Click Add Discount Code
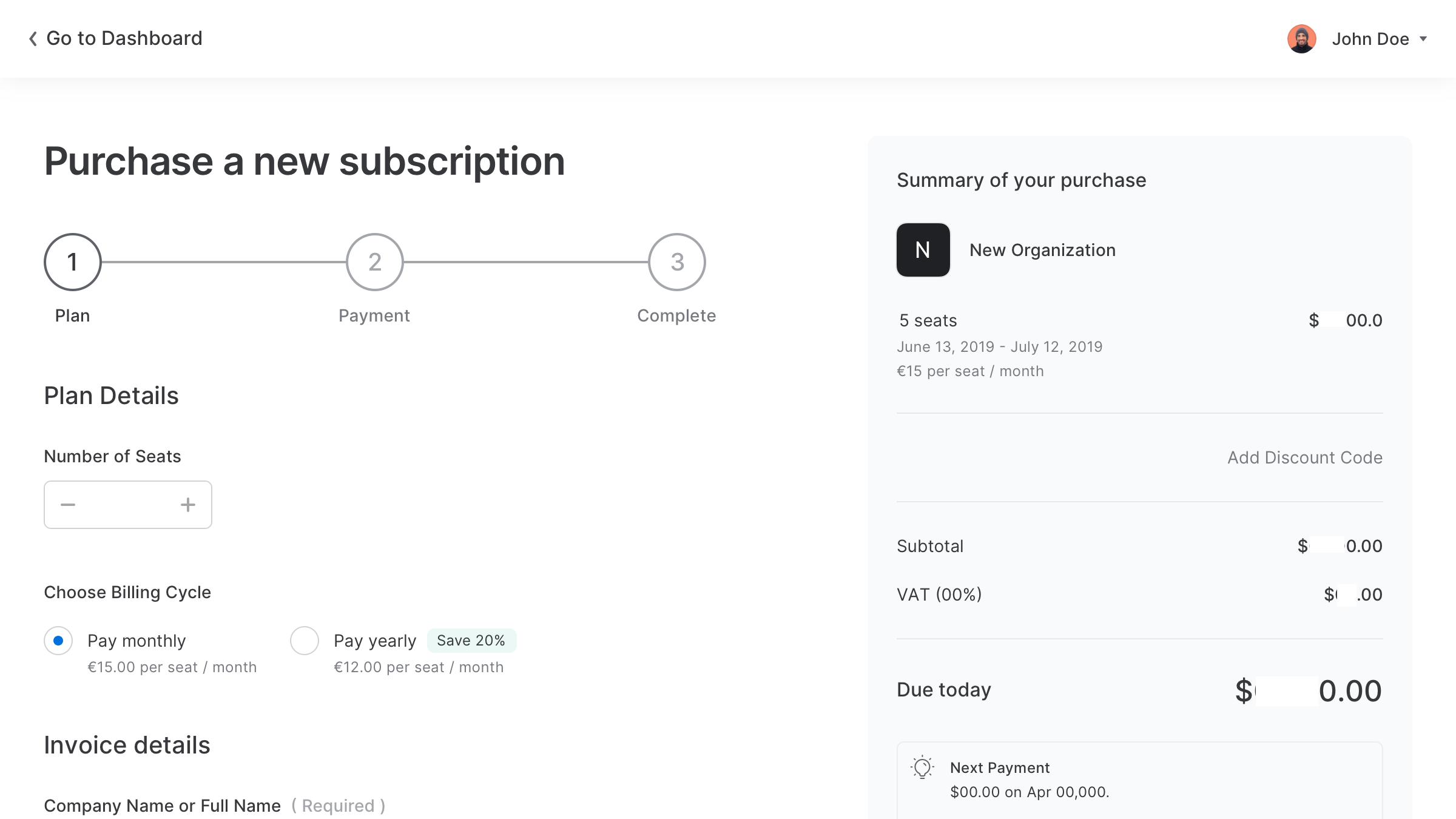1456x819 pixels. tap(1305, 457)
